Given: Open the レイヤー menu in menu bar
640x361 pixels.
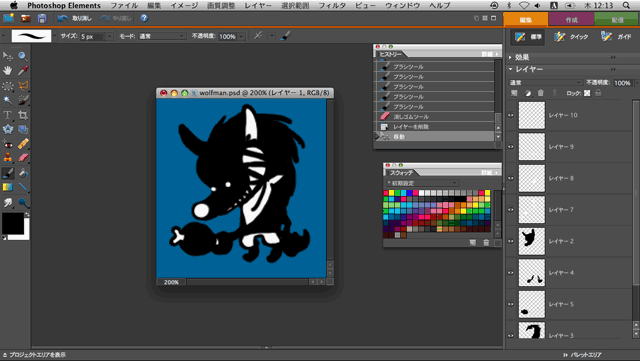Looking at the screenshot, I should pyautogui.click(x=258, y=5).
